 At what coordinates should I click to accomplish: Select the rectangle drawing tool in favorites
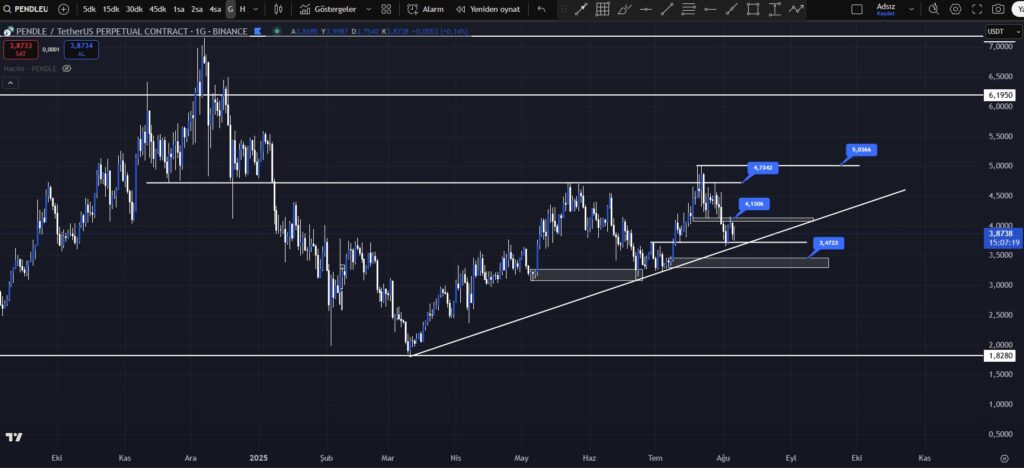(752, 9)
